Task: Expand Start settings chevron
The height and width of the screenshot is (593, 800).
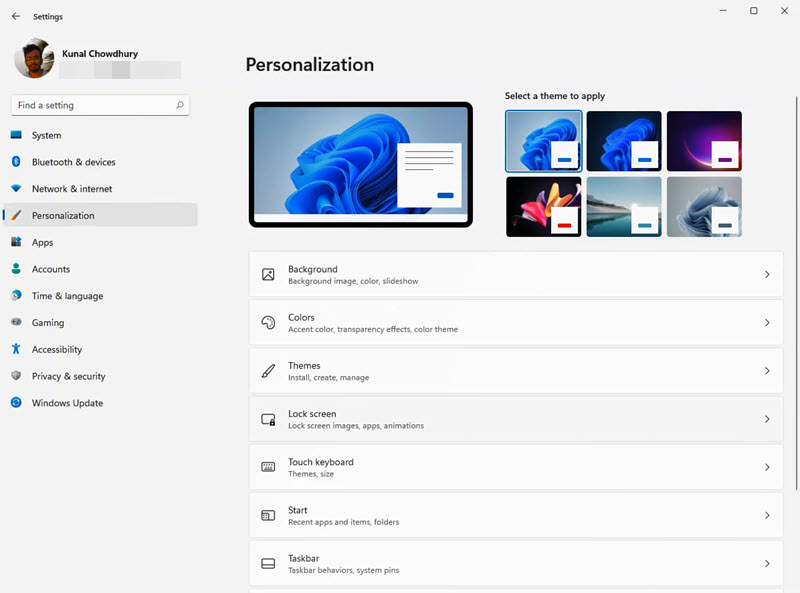Action: 767,515
